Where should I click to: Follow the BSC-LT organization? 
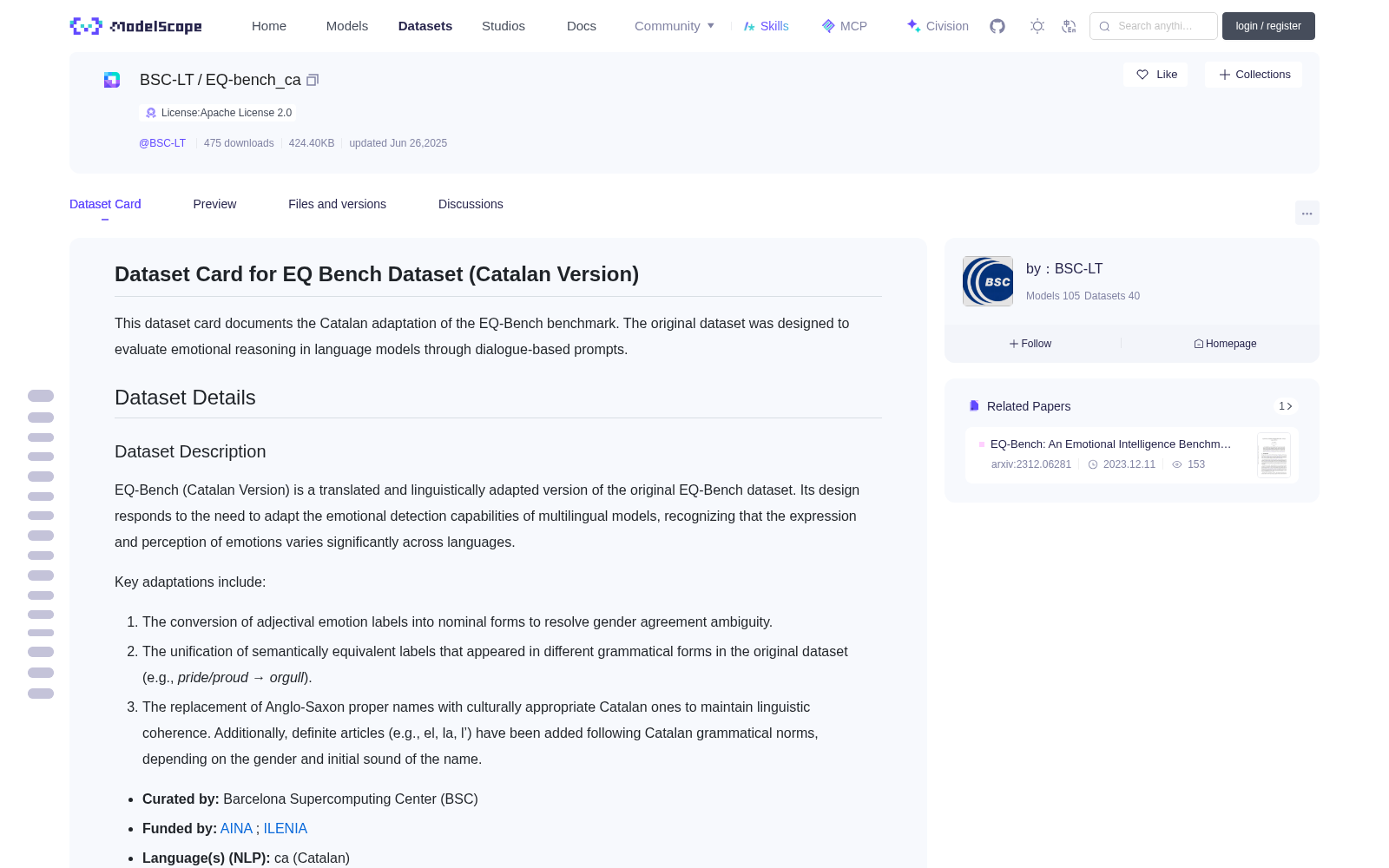(x=1030, y=344)
